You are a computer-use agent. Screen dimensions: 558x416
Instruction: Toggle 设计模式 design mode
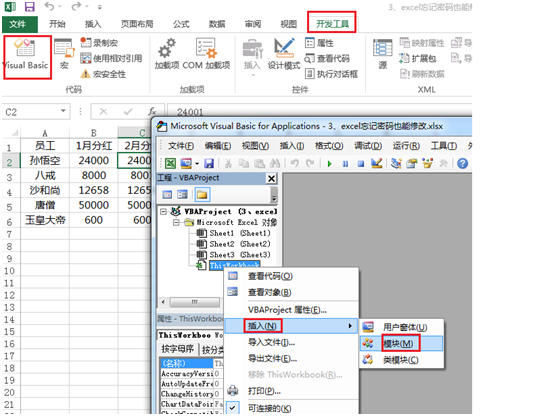pyautogui.click(x=284, y=54)
